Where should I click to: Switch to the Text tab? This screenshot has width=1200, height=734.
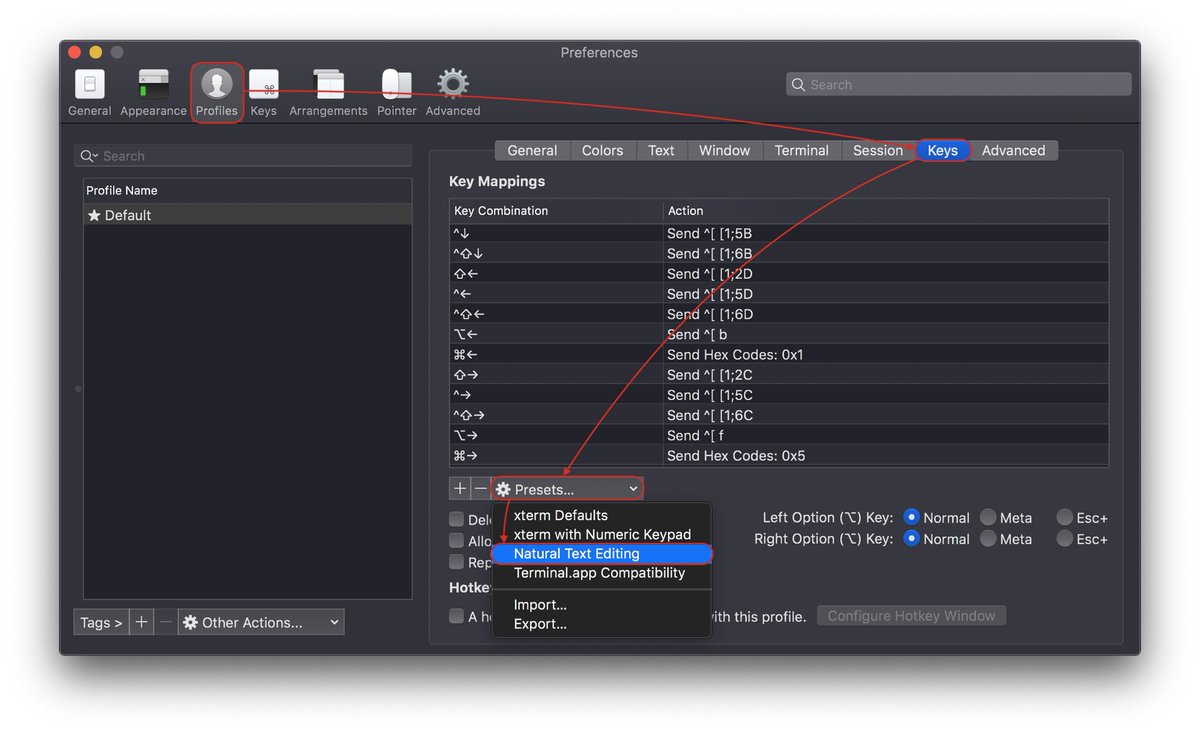(x=661, y=150)
